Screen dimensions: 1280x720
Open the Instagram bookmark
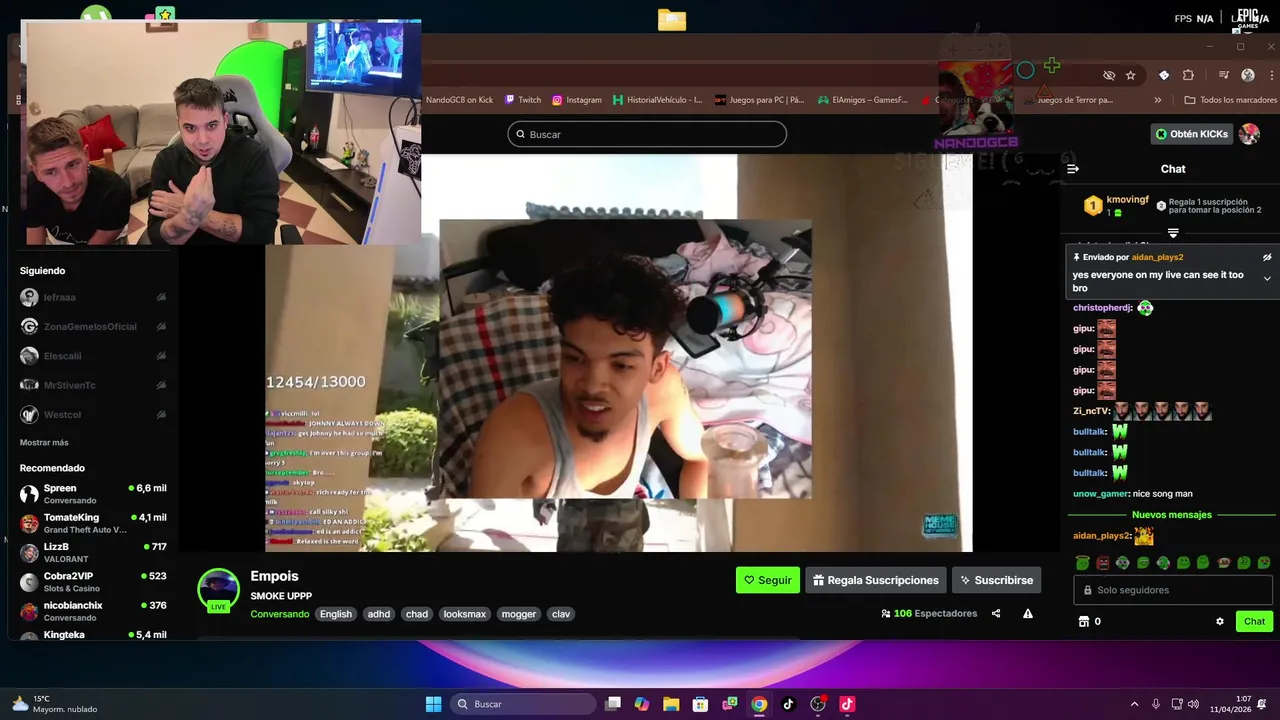point(577,100)
